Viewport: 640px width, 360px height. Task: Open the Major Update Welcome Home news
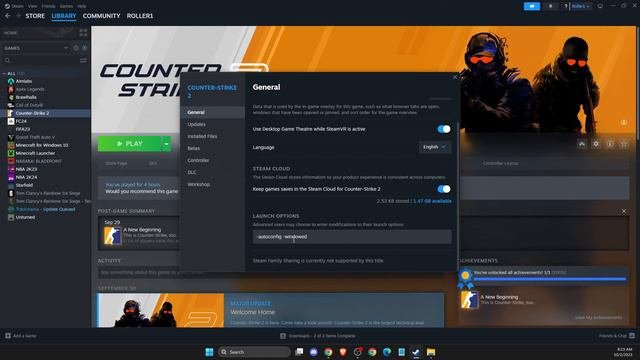point(271,310)
